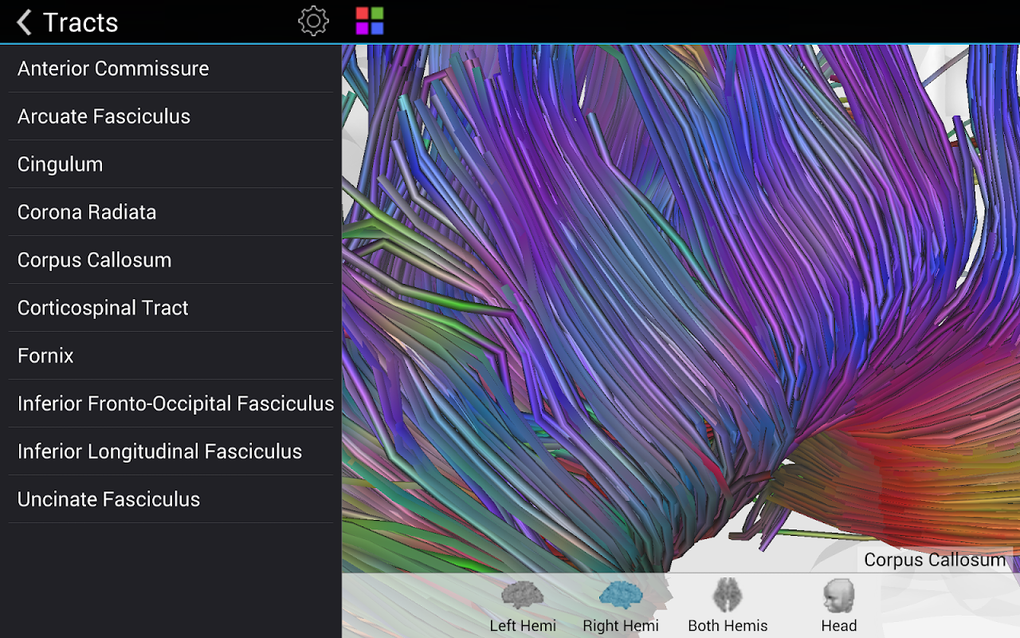This screenshot has height=638, width=1020.
Task: Choose Arcuate Fasciculus tract
Action: pos(170,116)
